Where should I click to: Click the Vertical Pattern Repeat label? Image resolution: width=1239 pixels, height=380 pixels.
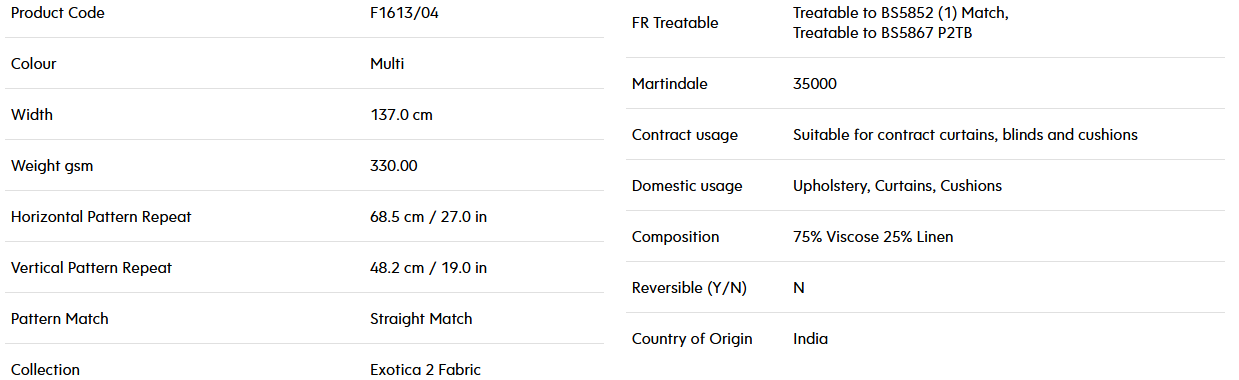point(91,268)
